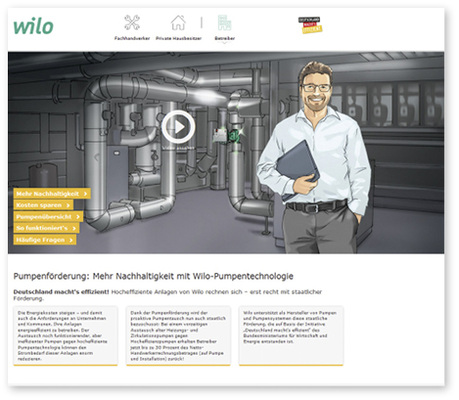
Task: Select the card beginning Die Energiekosten steigen
Action: click(x=65, y=336)
